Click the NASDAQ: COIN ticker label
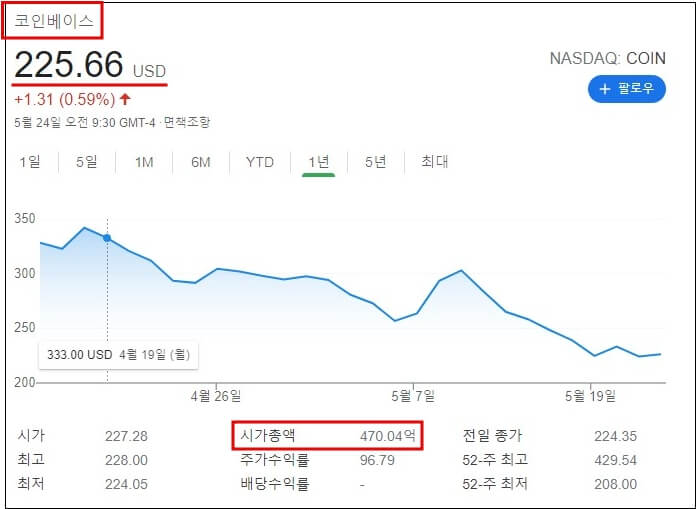 coord(608,58)
